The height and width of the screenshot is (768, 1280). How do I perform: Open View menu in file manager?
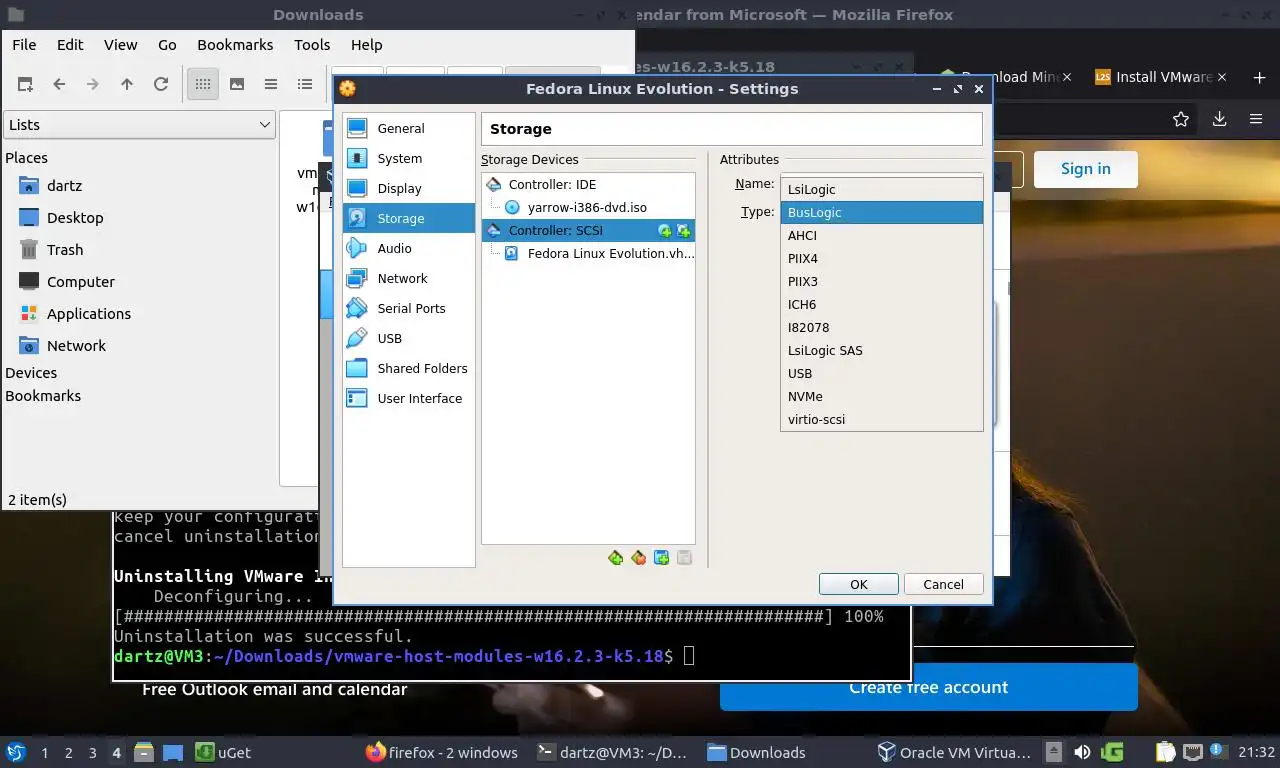[121, 45]
